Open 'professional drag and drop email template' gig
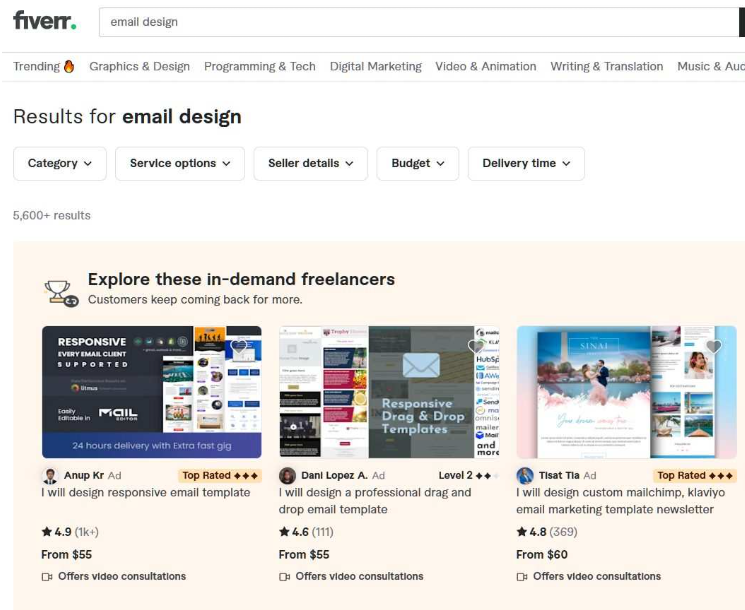This screenshot has height=610, width=745. [375, 501]
